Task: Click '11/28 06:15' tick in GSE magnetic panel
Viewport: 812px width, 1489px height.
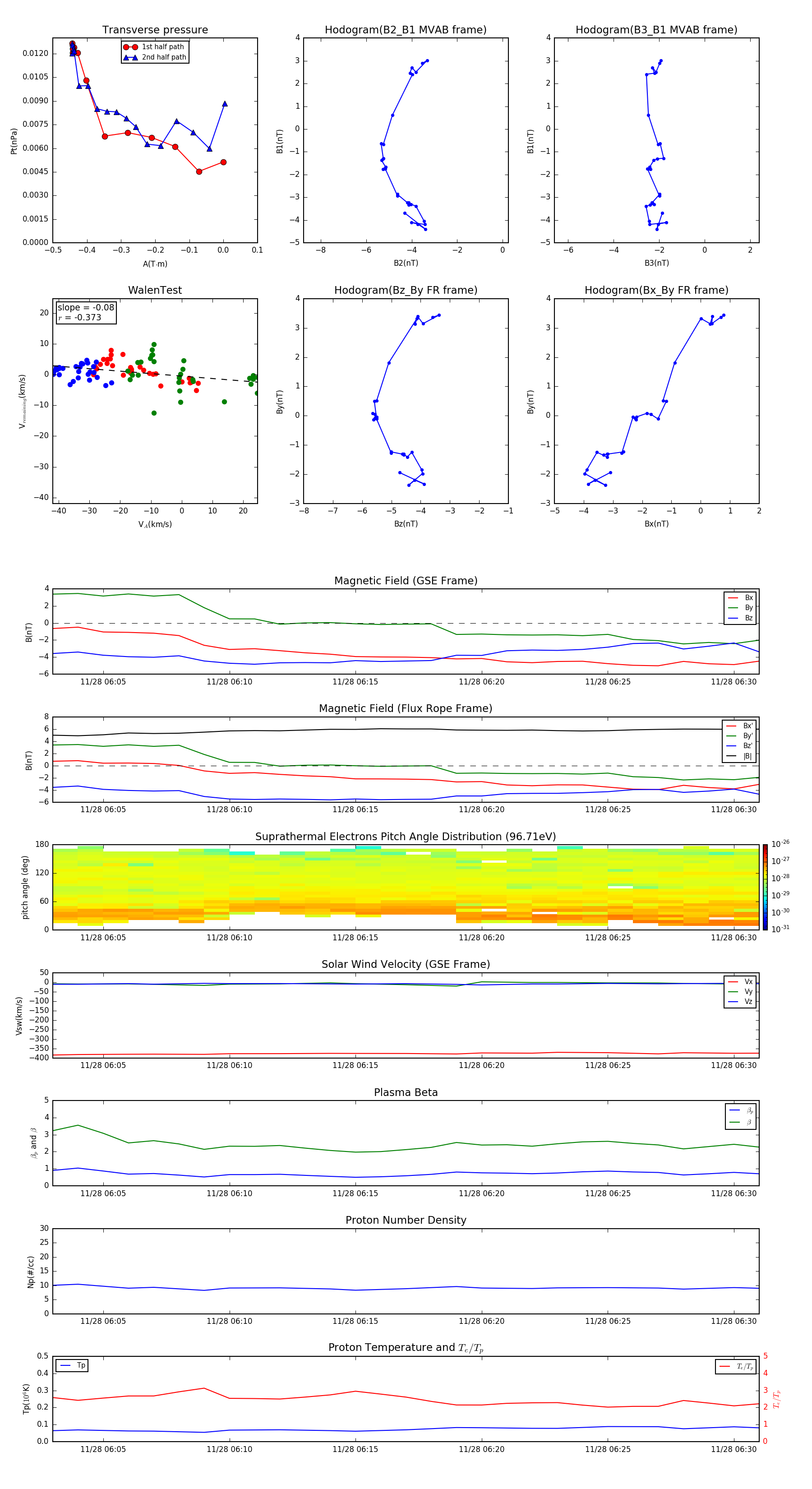Action: click(x=355, y=682)
